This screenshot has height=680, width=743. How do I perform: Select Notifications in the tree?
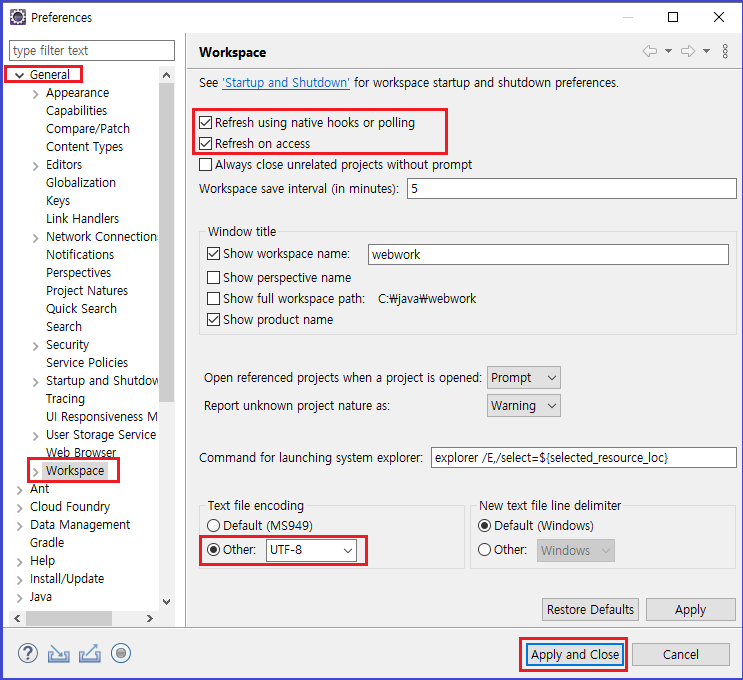(x=80, y=254)
